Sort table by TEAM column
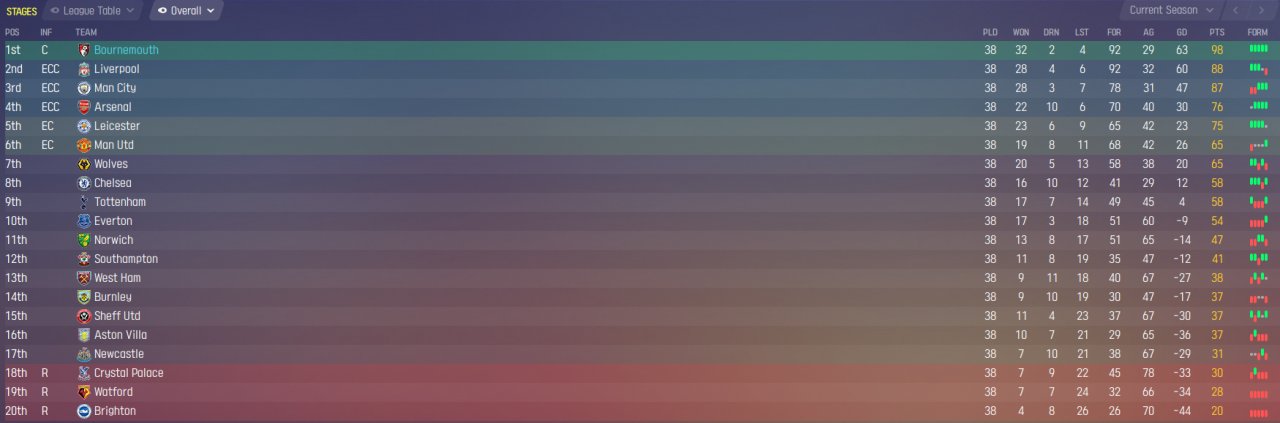1280x423 pixels. (x=86, y=32)
